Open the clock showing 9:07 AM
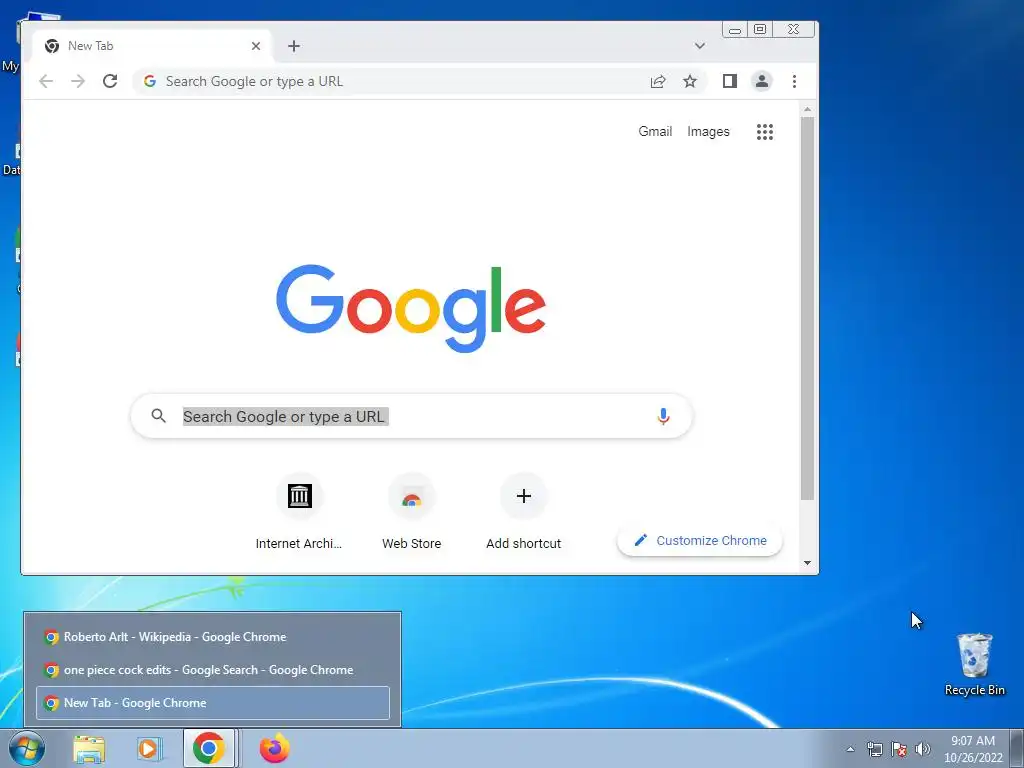 coord(973,749)
